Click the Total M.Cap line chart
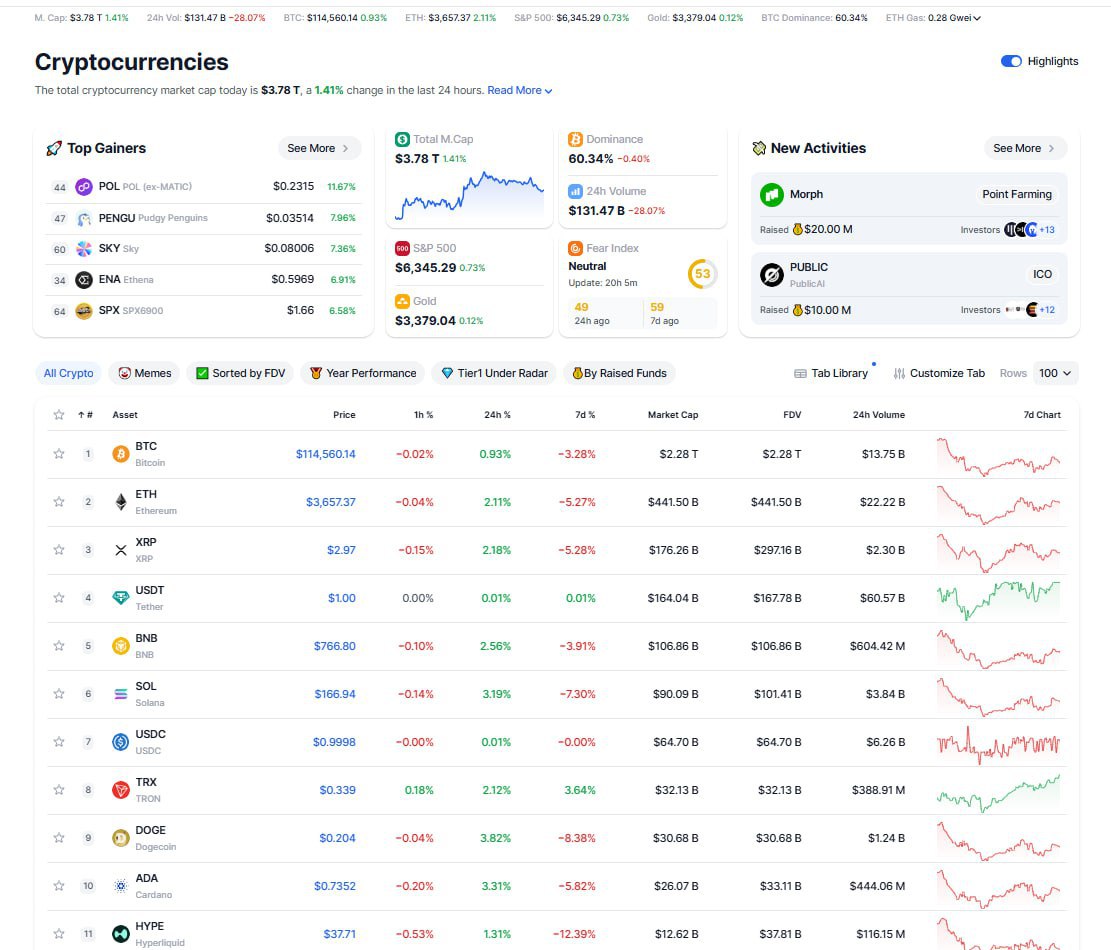 pyautogui.click(x=469, y=195)
